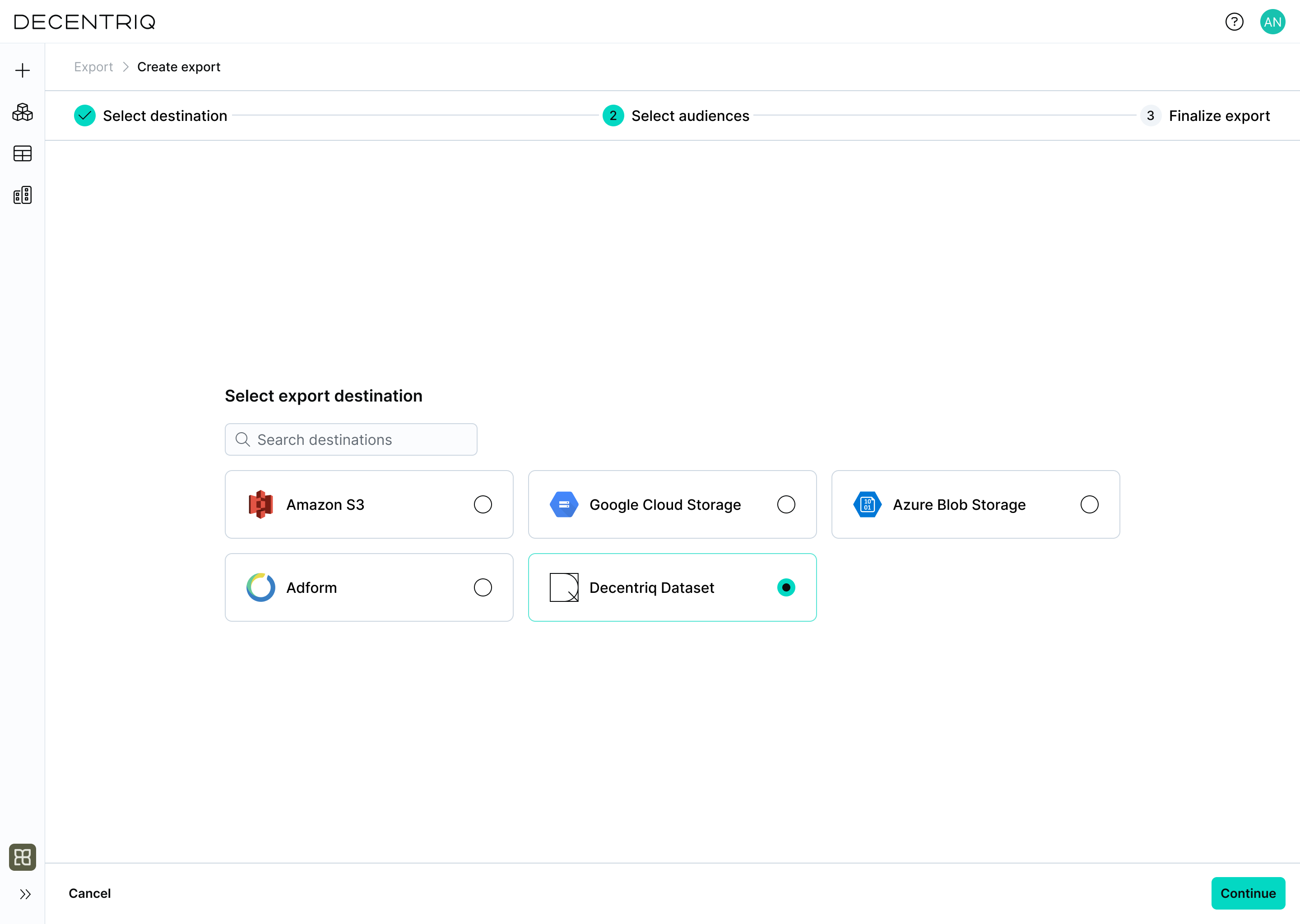This screenshot has width=1300, height=924.
Task: Open the AN user avatar menu
Action: (x=1272, y=22)
